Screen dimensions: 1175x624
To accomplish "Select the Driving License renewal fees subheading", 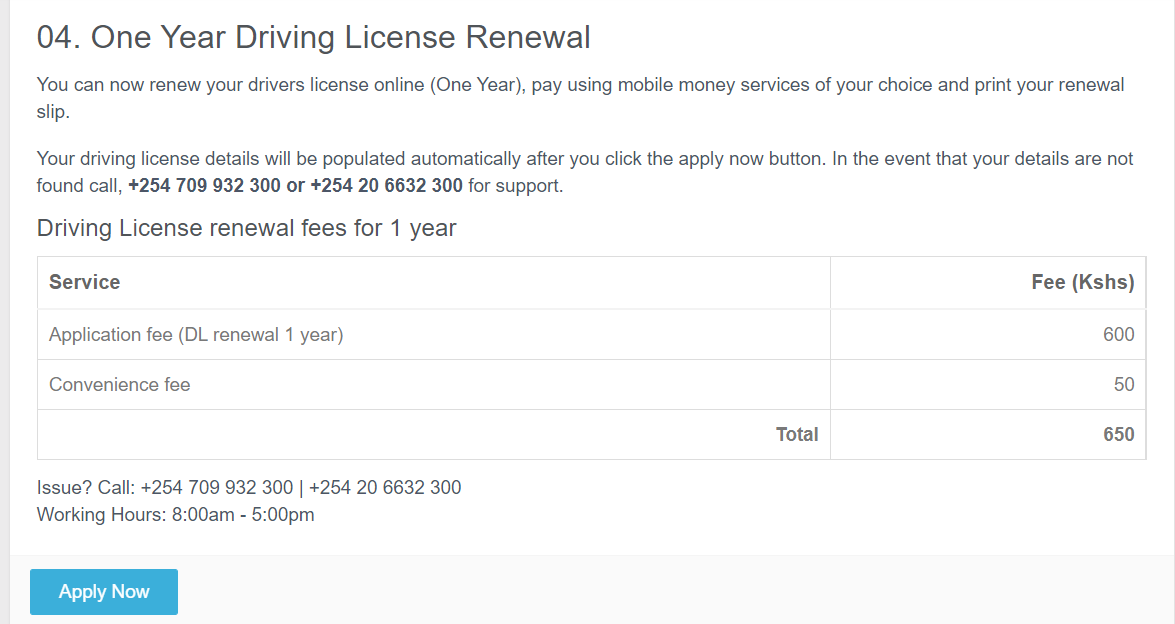I will point(246,228).
